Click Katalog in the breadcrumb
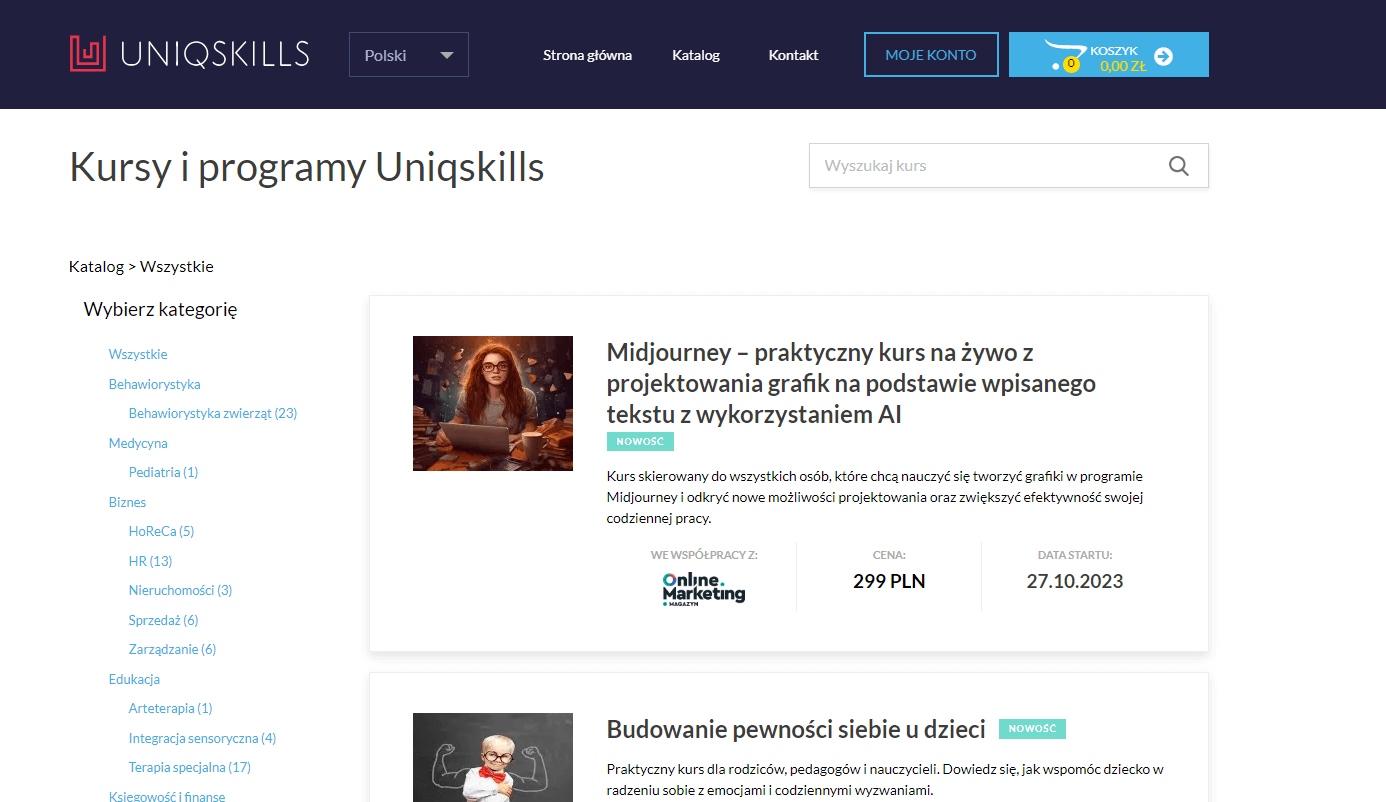This screenshot has height=802, width=1386. 96,266
